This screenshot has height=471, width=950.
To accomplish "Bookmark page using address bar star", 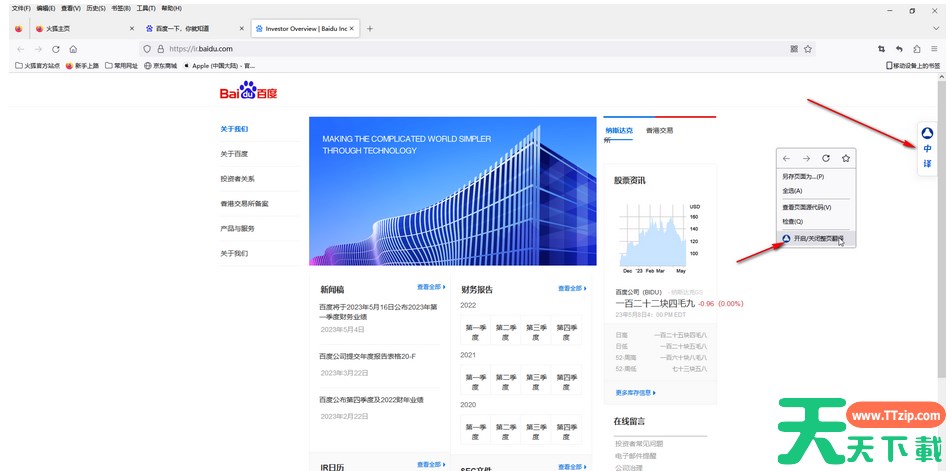I will (x=808, y=48).
